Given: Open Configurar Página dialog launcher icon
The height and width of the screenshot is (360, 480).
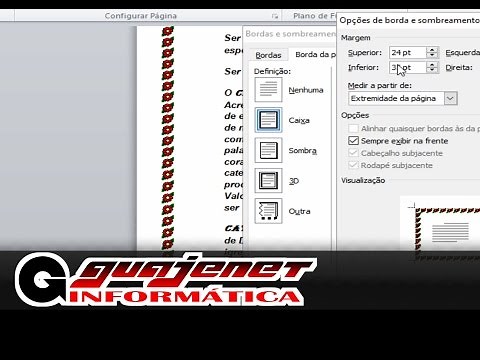Looking at the screenshot, I should point(275,16).
